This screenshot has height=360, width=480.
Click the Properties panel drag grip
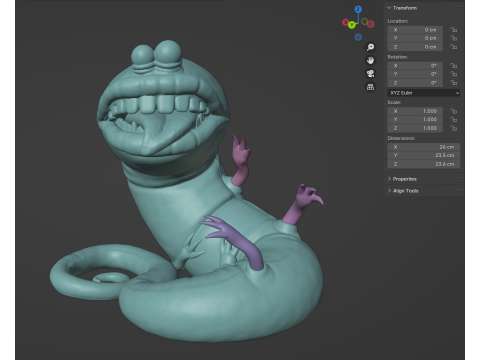[x=459, y=178]
